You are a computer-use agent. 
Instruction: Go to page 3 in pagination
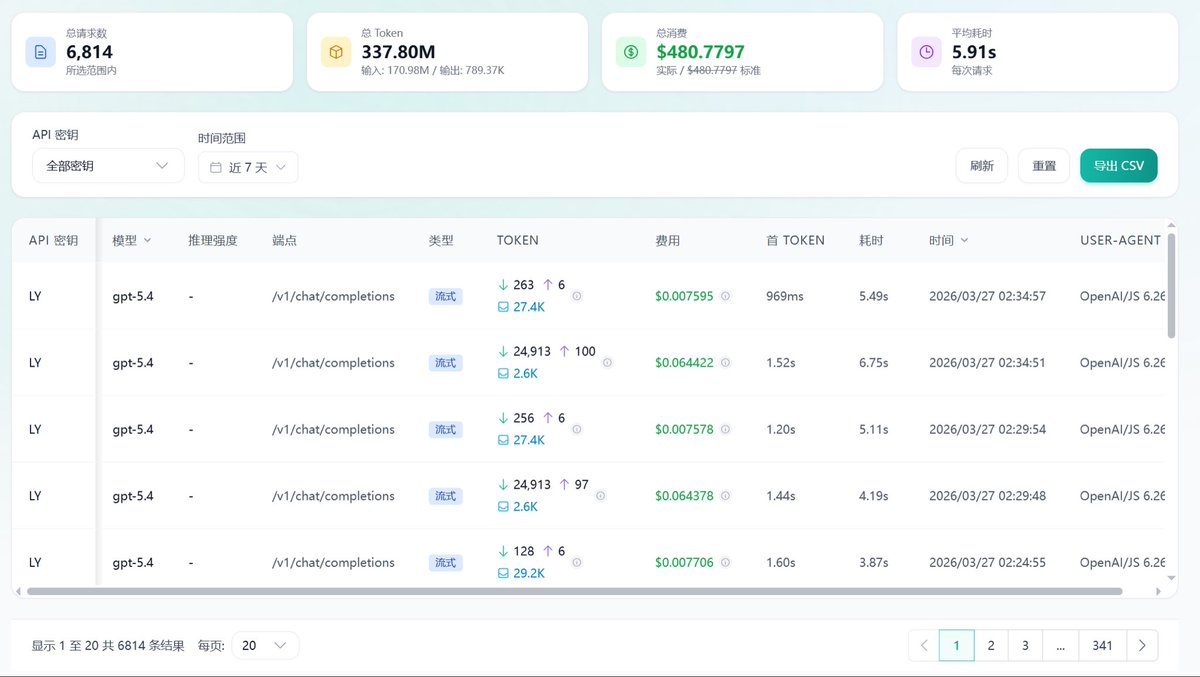(1025, 646)
